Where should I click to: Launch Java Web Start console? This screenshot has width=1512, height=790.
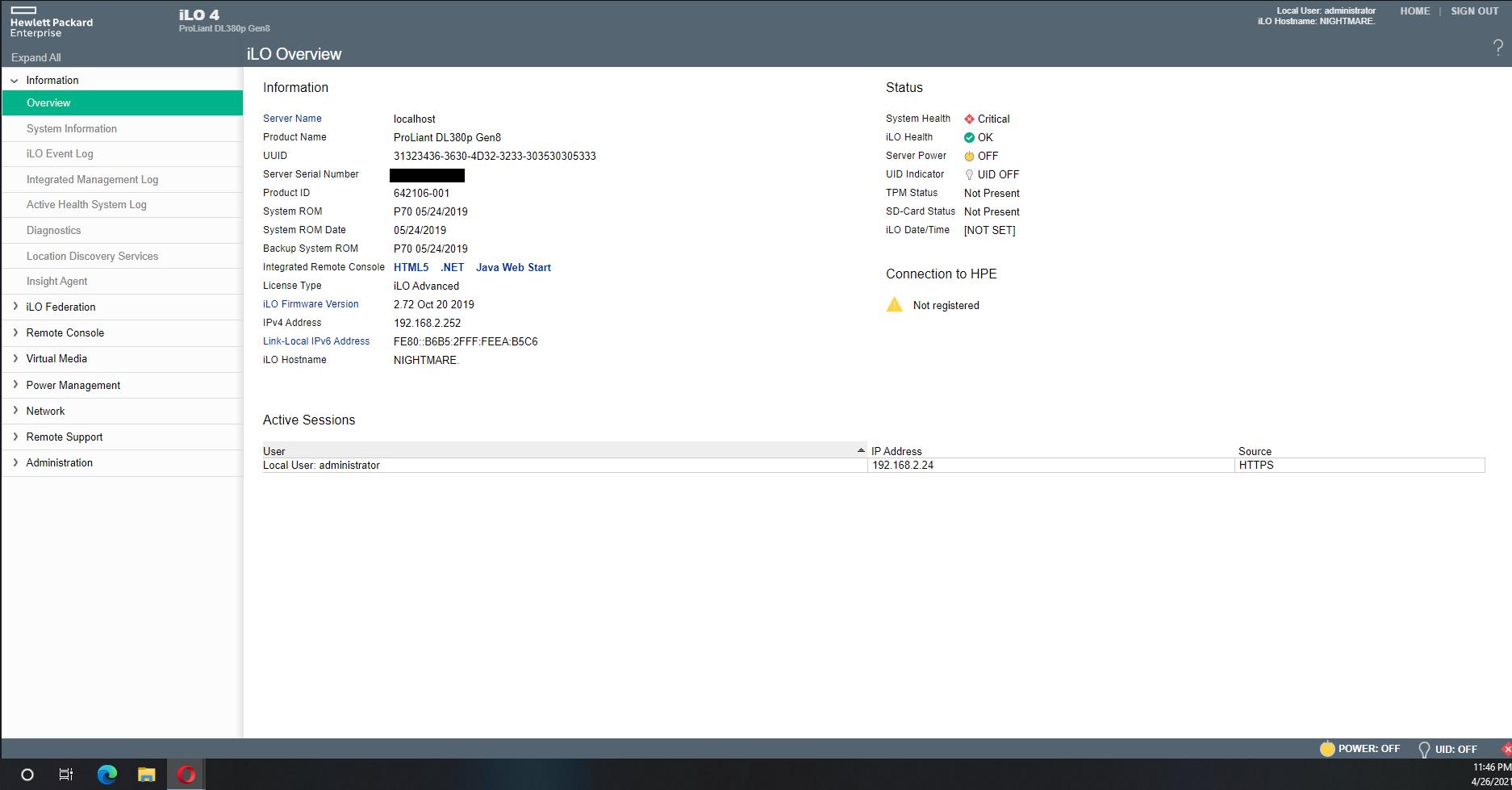(x=513, y=267)
